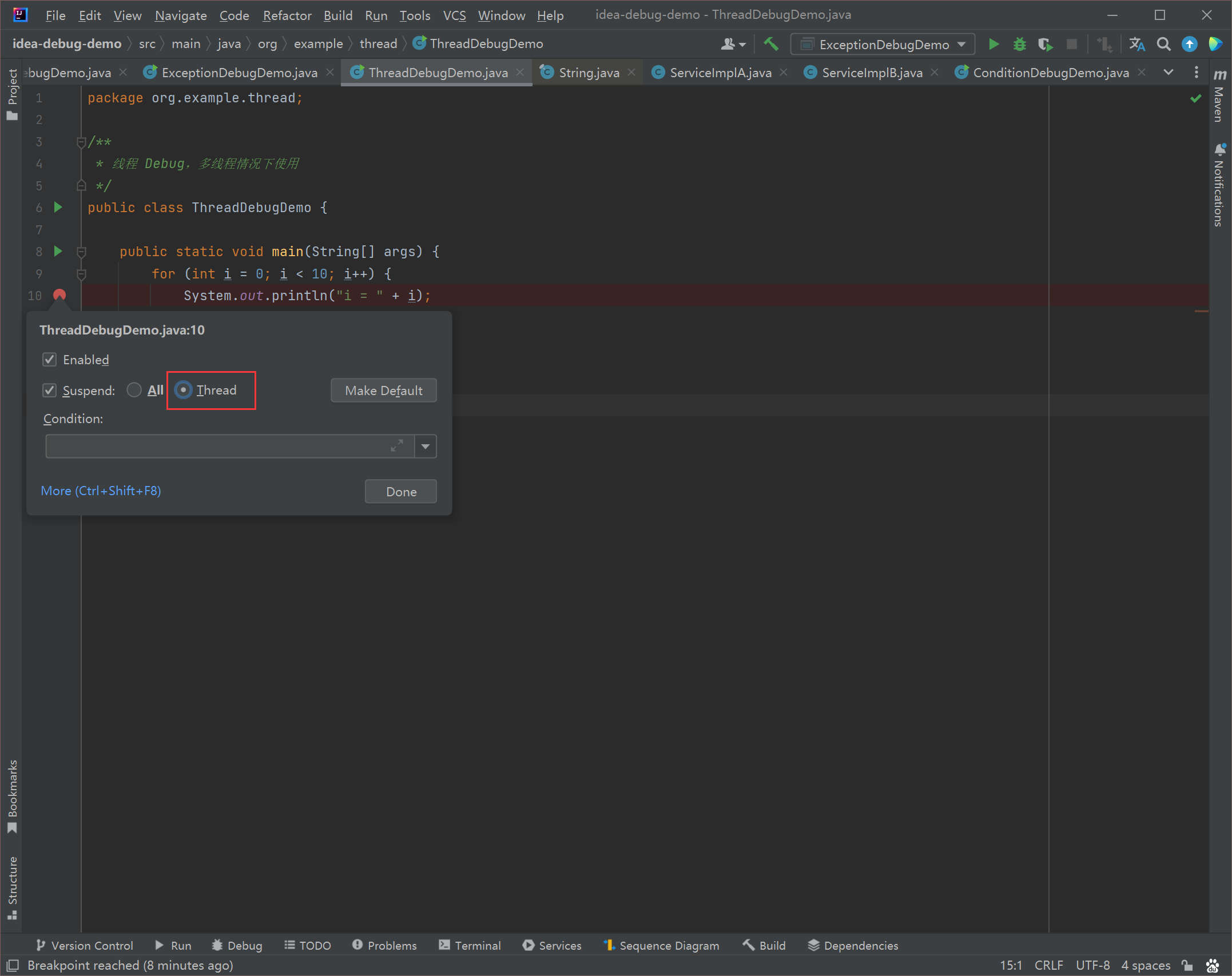Click the red breakpoint on line 10
This screenshot has height=976, width=1232.
pos(59,295)
